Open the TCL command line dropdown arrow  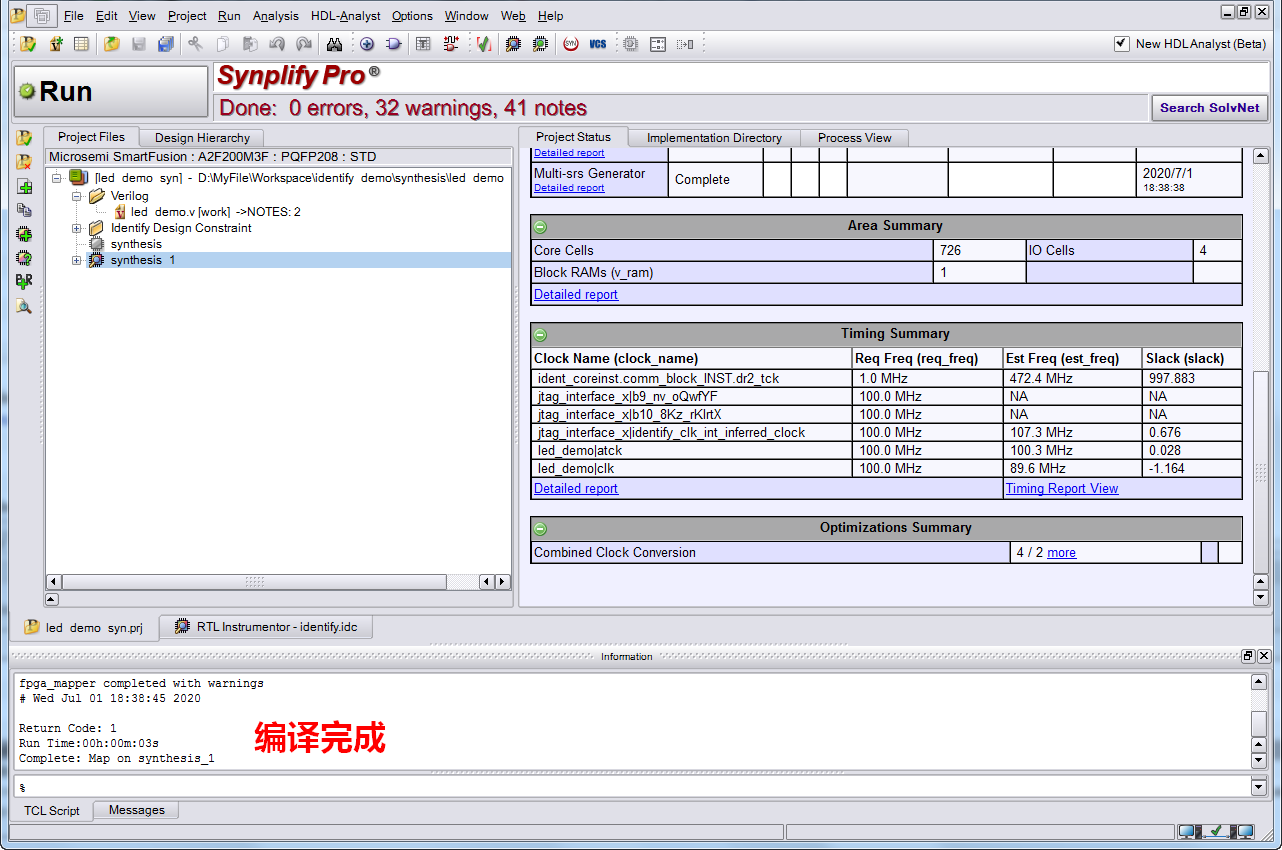click(1259, 787)
